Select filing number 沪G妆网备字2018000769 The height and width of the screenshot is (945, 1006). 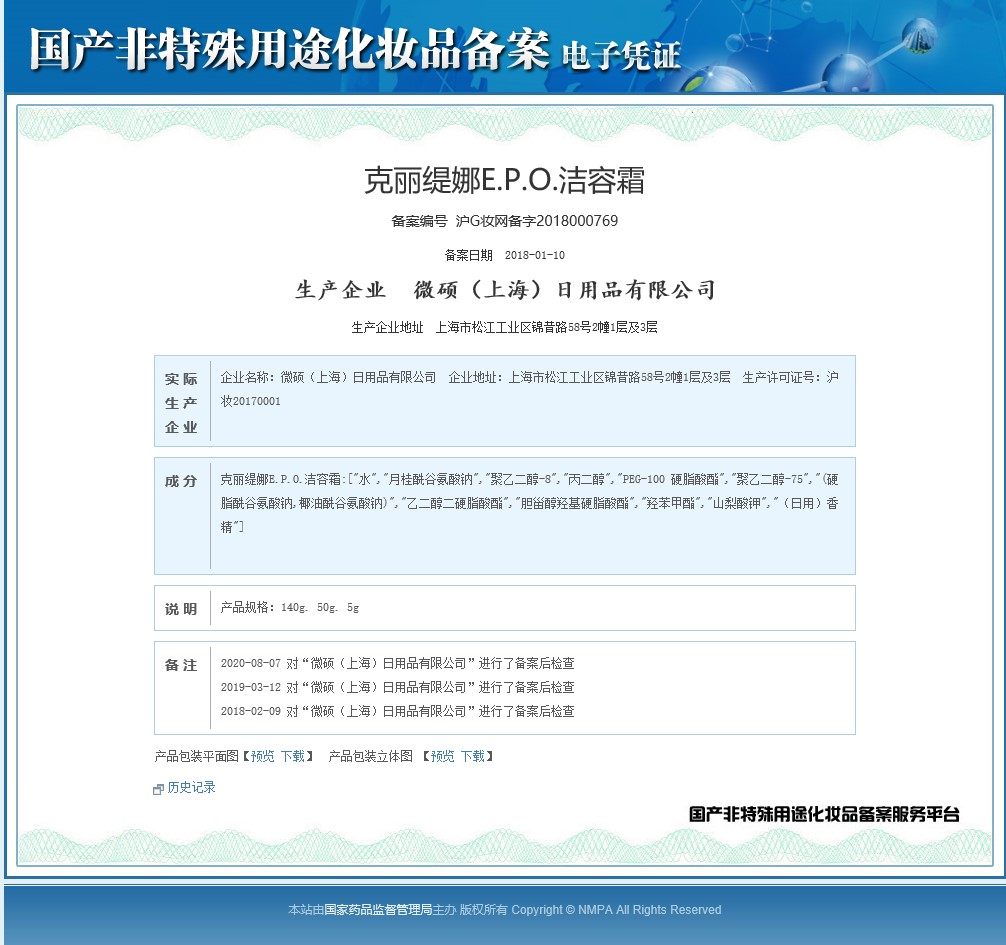(536, 221)
